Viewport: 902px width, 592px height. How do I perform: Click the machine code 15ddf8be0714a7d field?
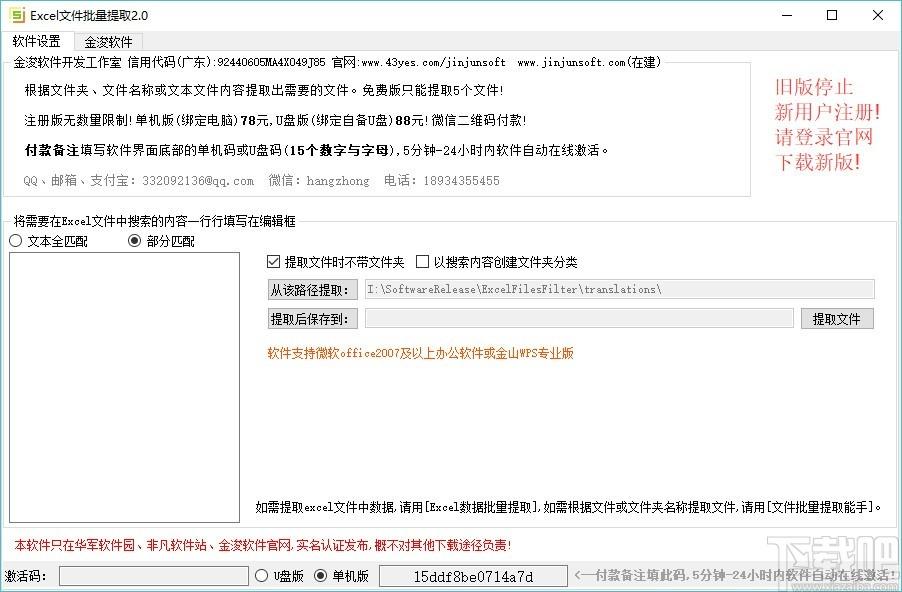tap(473, 576)
